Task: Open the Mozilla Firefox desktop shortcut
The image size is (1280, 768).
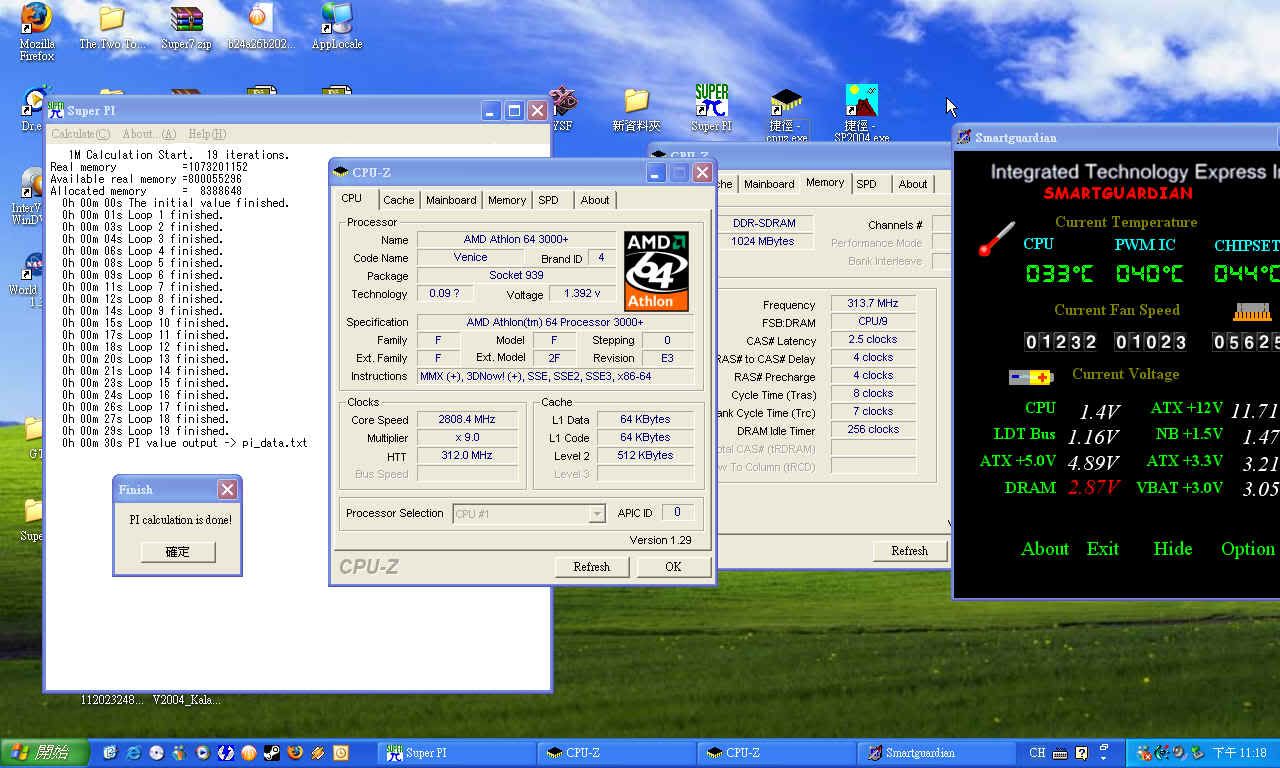Action: 37,18
